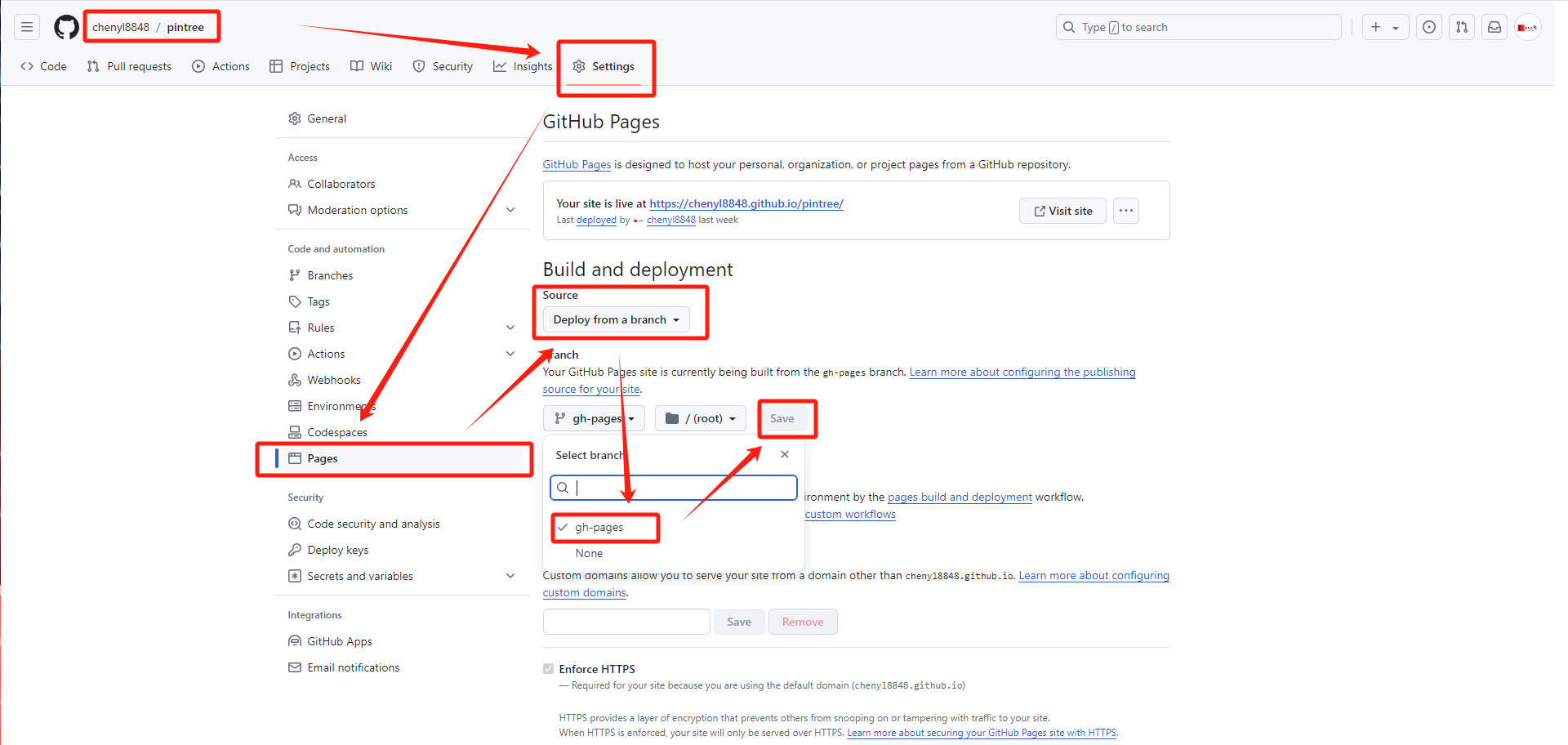1568x745 pixels.
Task: Open the three-dot site options menu
Action: tap(1125, 211)
